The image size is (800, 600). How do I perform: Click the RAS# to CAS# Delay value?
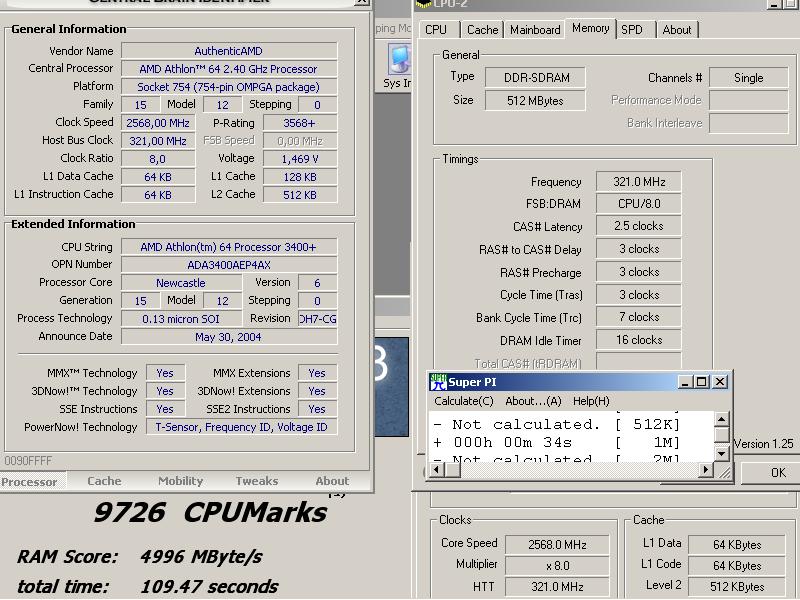[639, 249]
